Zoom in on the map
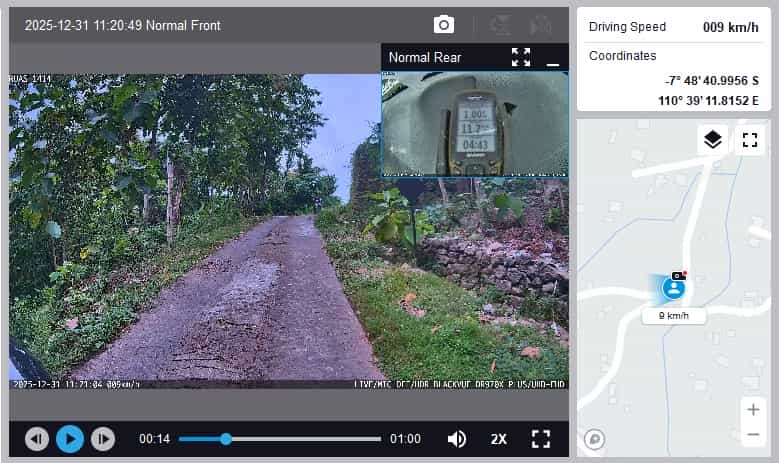Viewport: 779px width, 463px height. coord(753,410)
